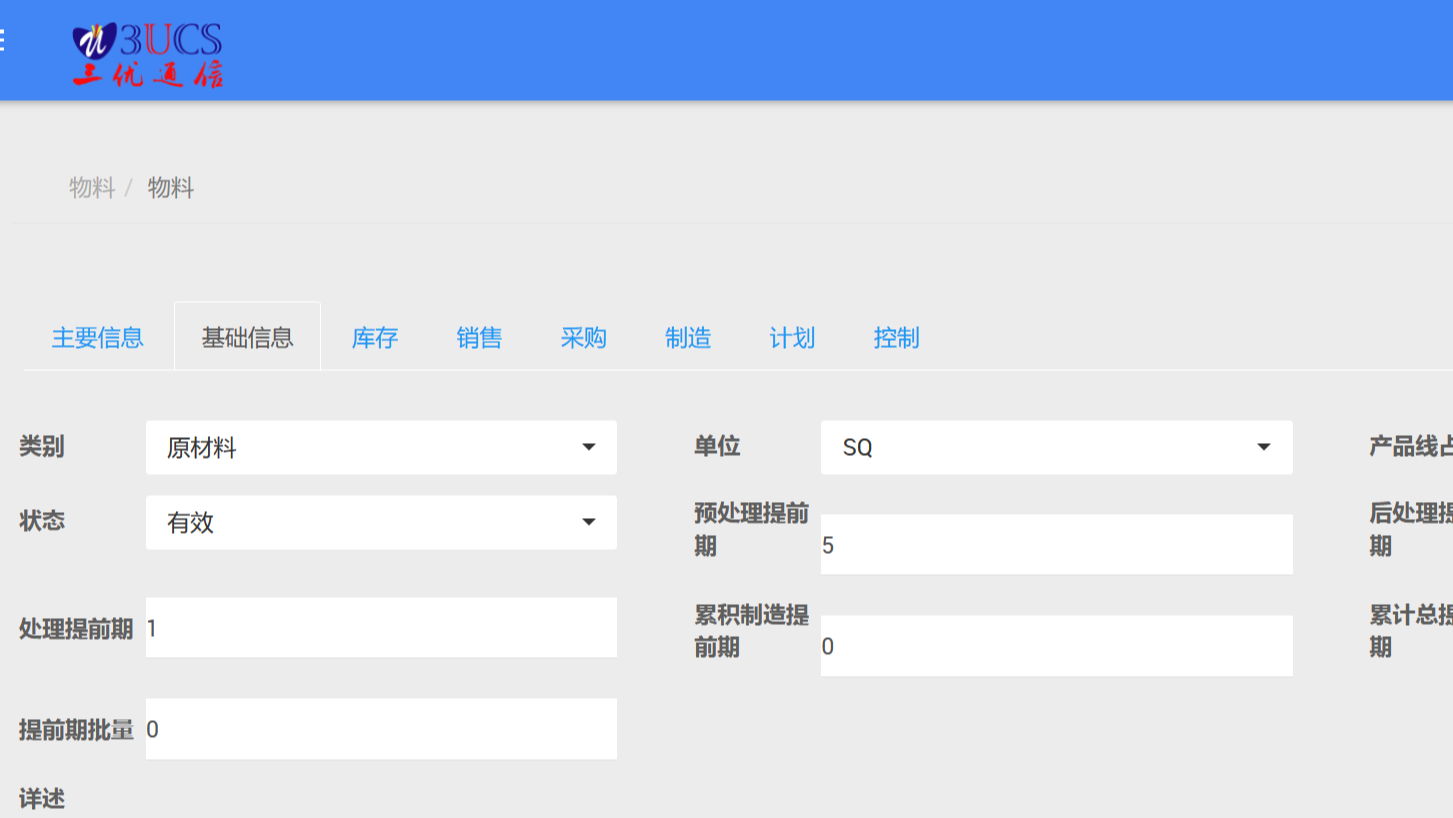Click the 详述 label
The image size is (1453, 818).
pos(42,799)
